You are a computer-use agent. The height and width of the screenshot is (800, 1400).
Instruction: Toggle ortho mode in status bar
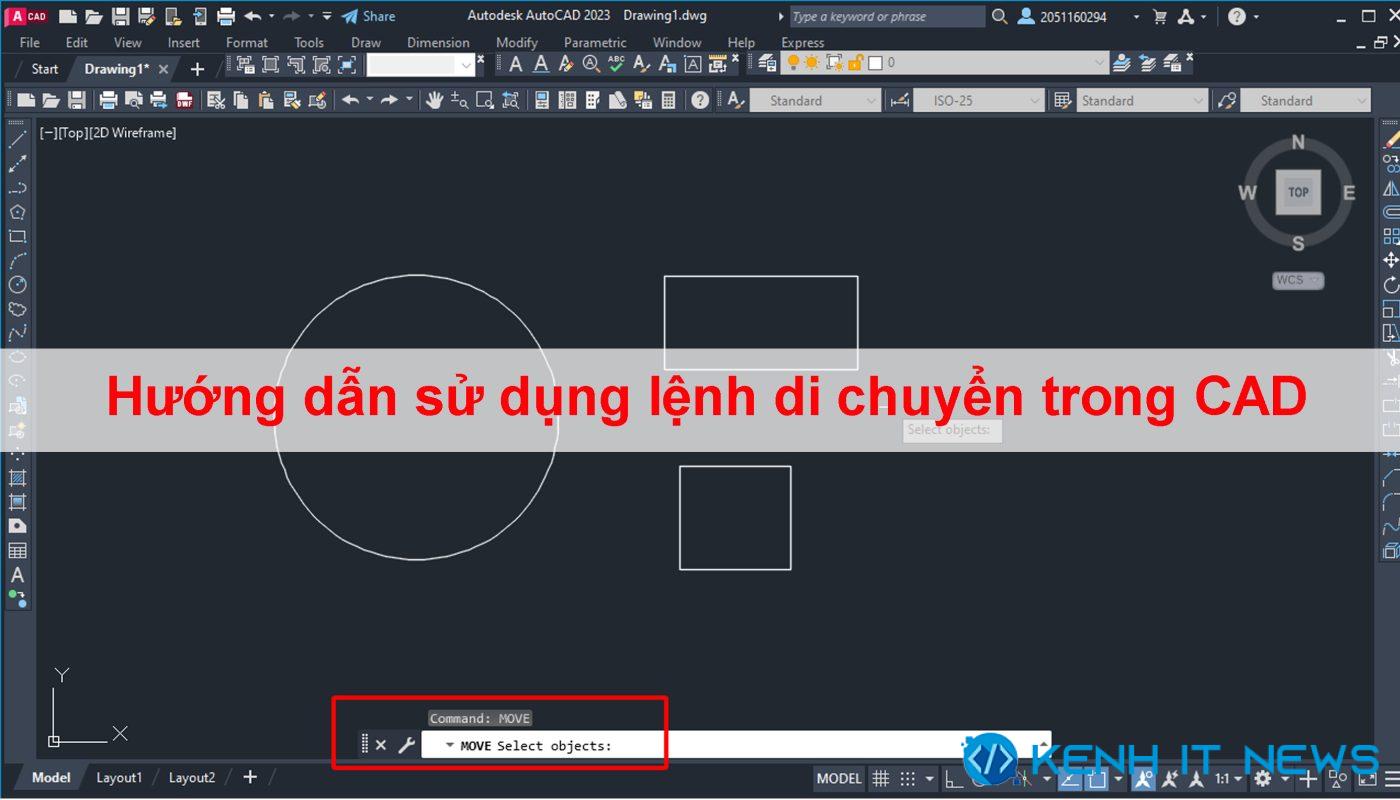tap(954, 779)
